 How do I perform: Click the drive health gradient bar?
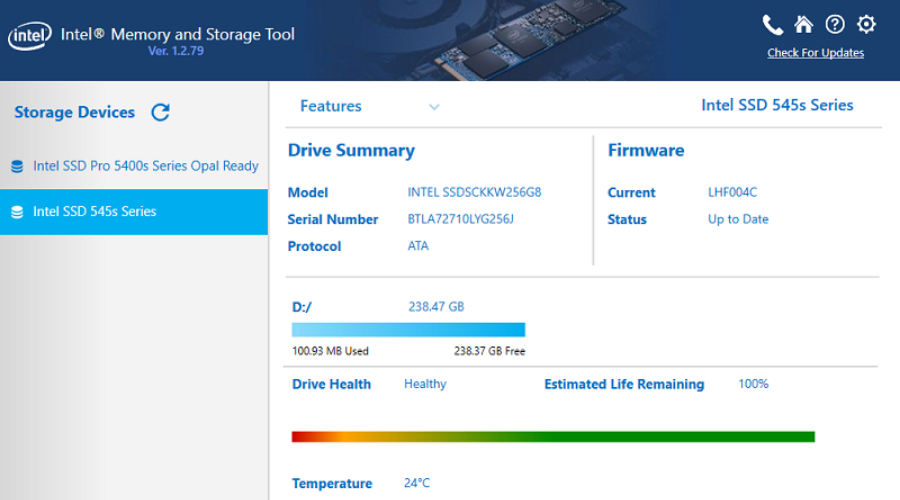553,437
